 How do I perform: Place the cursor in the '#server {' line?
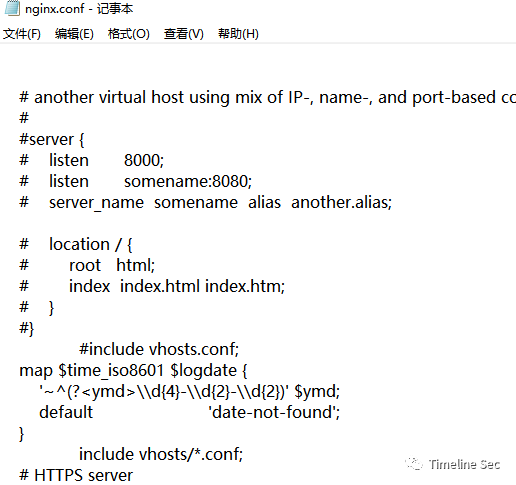[x=52, y=139]
